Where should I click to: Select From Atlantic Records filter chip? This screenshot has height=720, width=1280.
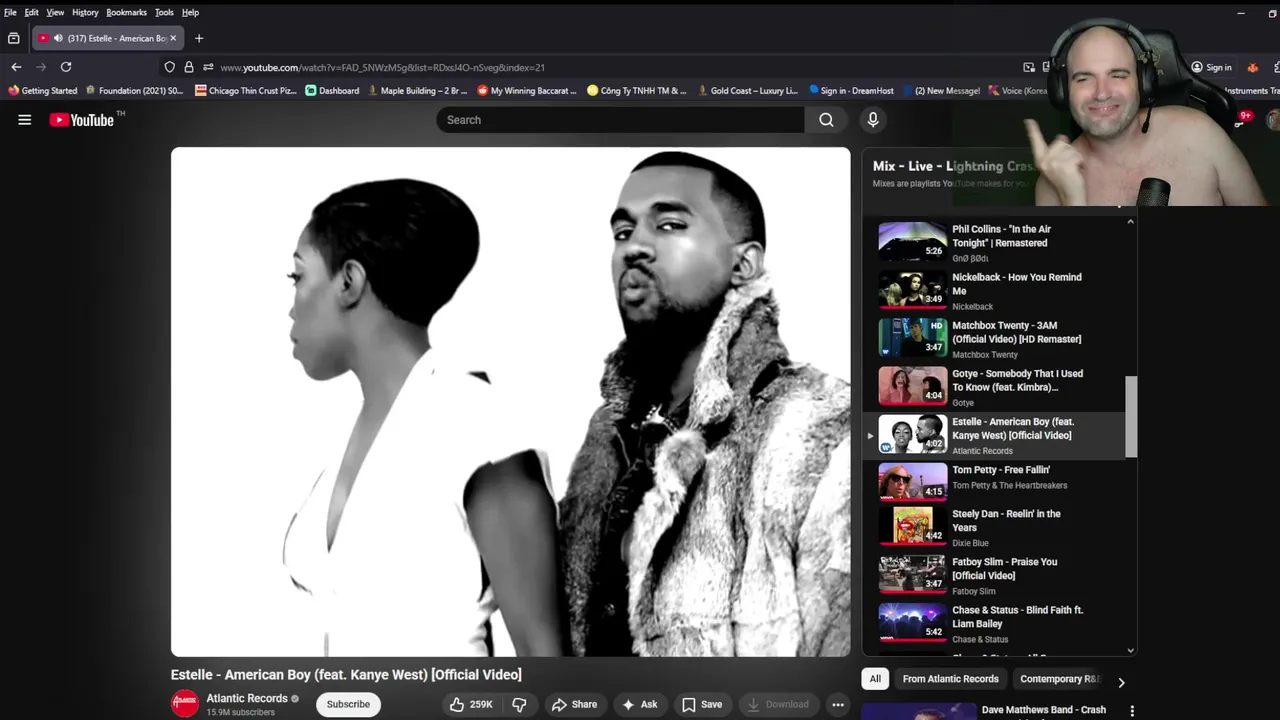951,679
